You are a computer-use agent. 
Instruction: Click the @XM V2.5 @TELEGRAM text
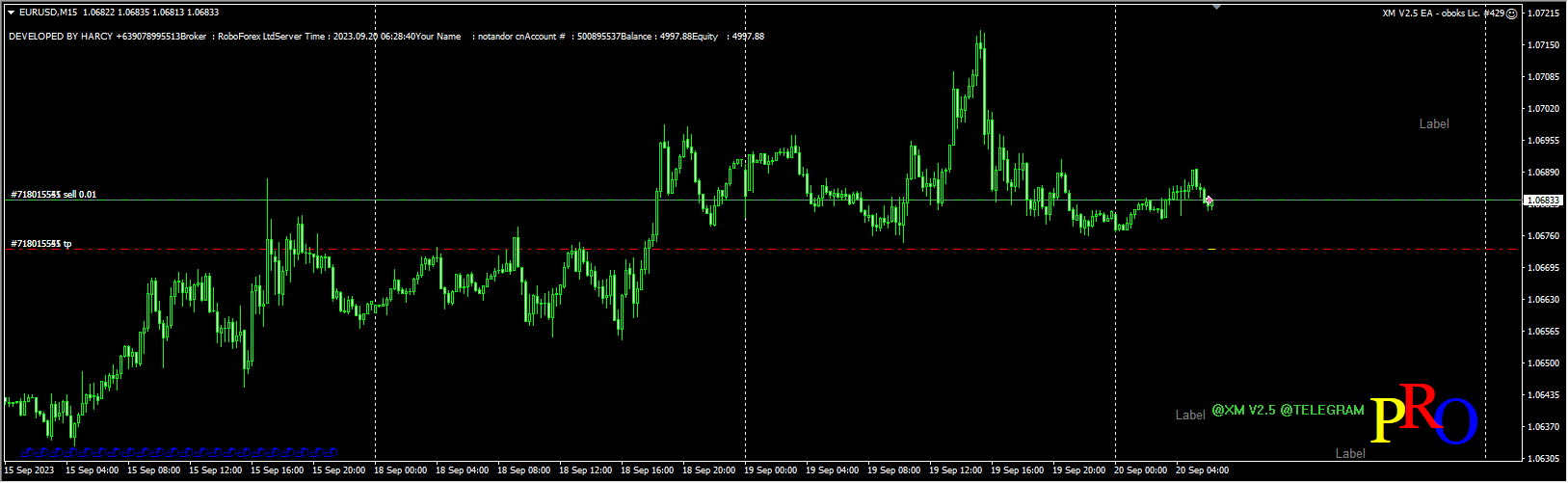point(1288,410)
